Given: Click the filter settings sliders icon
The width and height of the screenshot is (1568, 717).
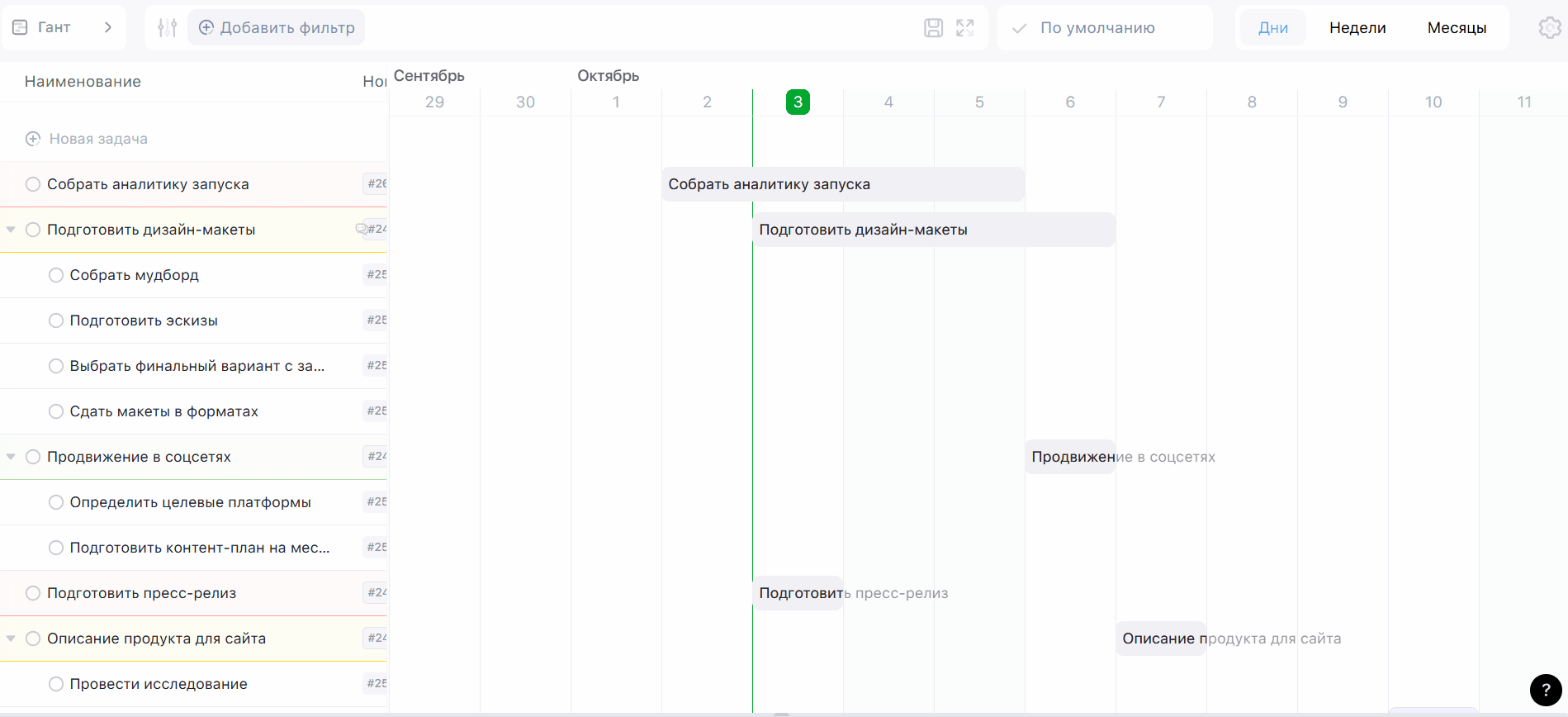Looking at the screenshot, I should coord(167,28).
